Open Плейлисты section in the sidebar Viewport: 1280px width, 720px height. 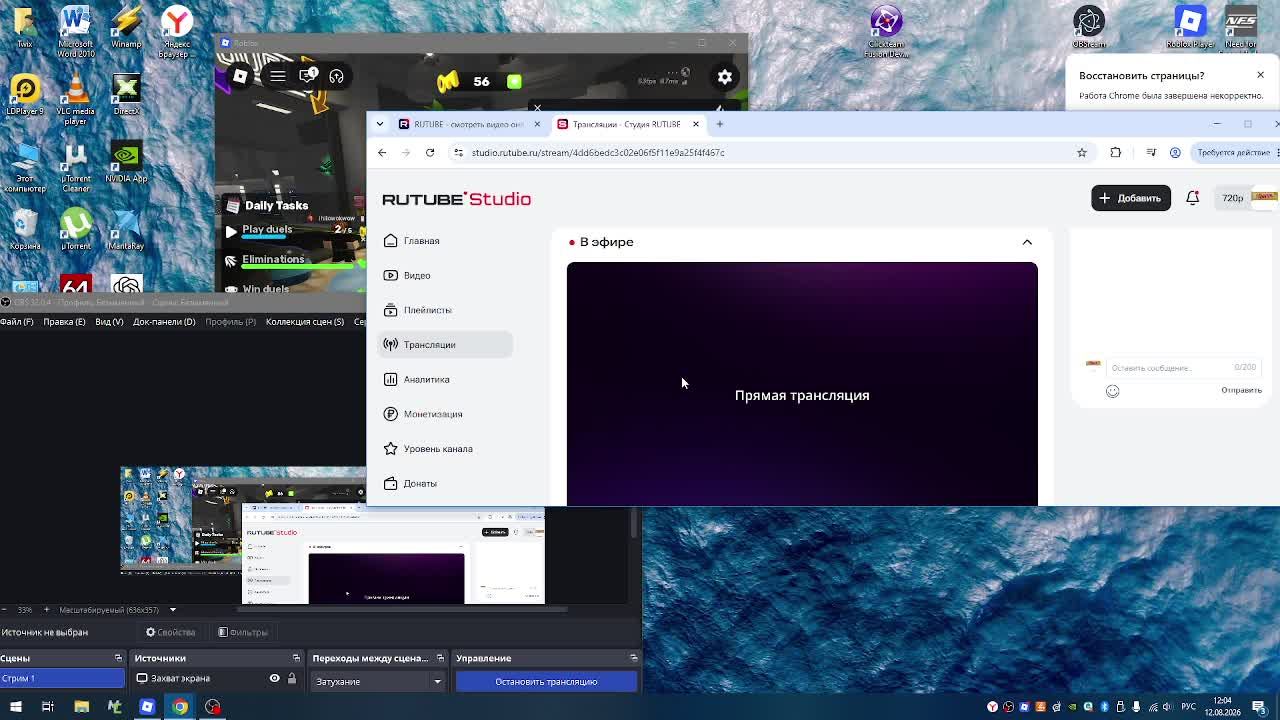click(x=445, y=310)
